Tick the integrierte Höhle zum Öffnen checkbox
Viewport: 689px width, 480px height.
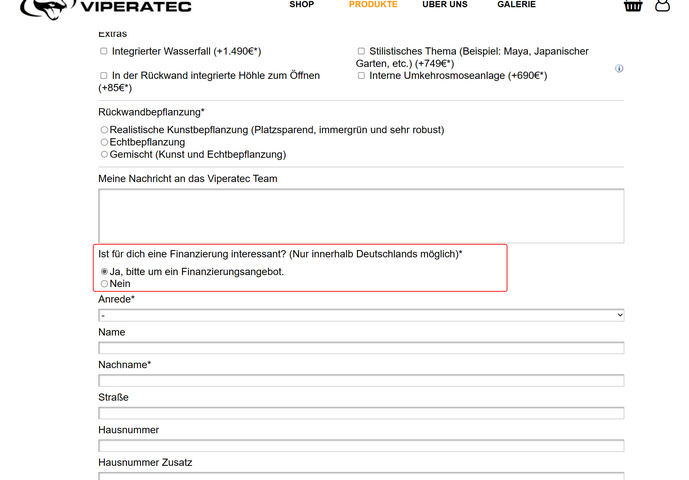(104, 75)
